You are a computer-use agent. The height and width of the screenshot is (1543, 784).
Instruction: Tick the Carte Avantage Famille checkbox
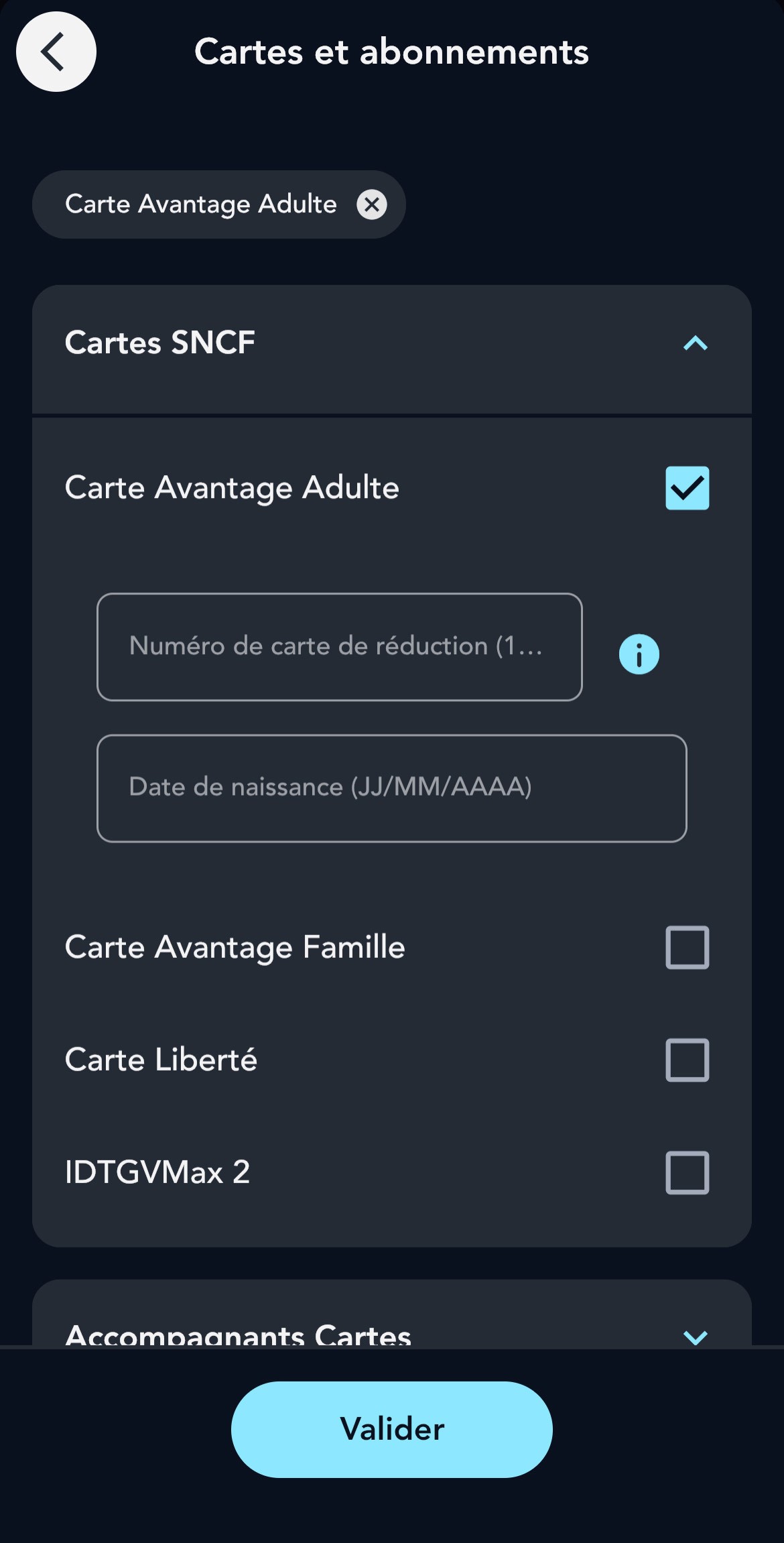[687, 947]
